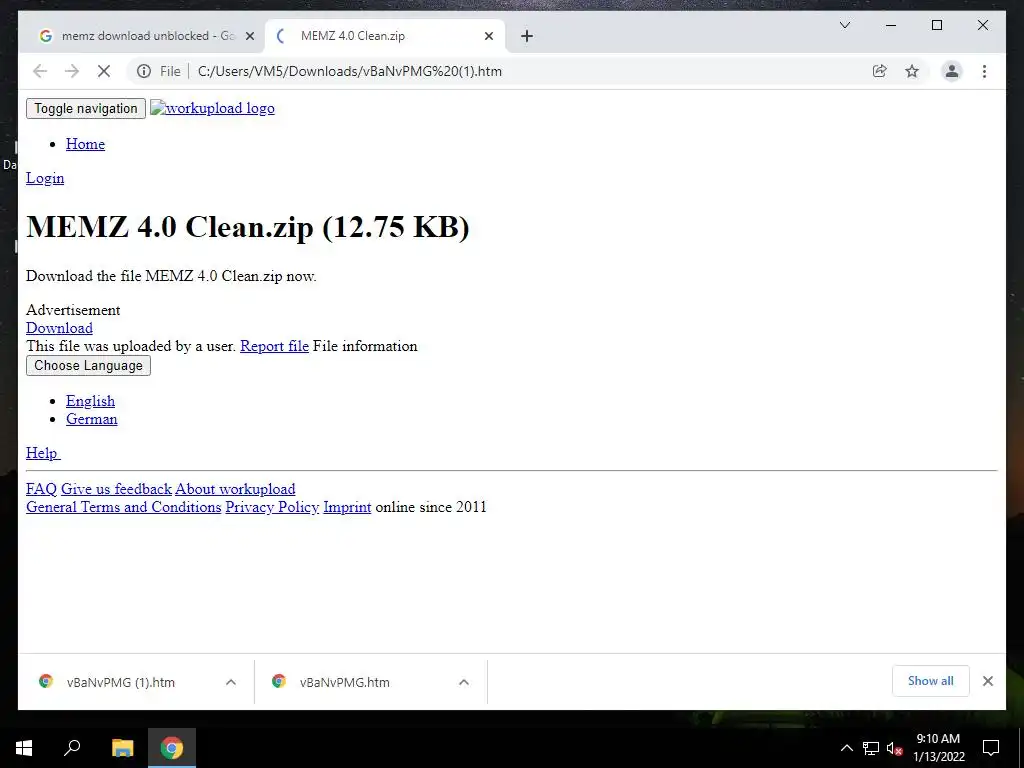1024x768 pixels.
Task: Go forward with the toolbar arrow
Action: click(x=72, y=71)
